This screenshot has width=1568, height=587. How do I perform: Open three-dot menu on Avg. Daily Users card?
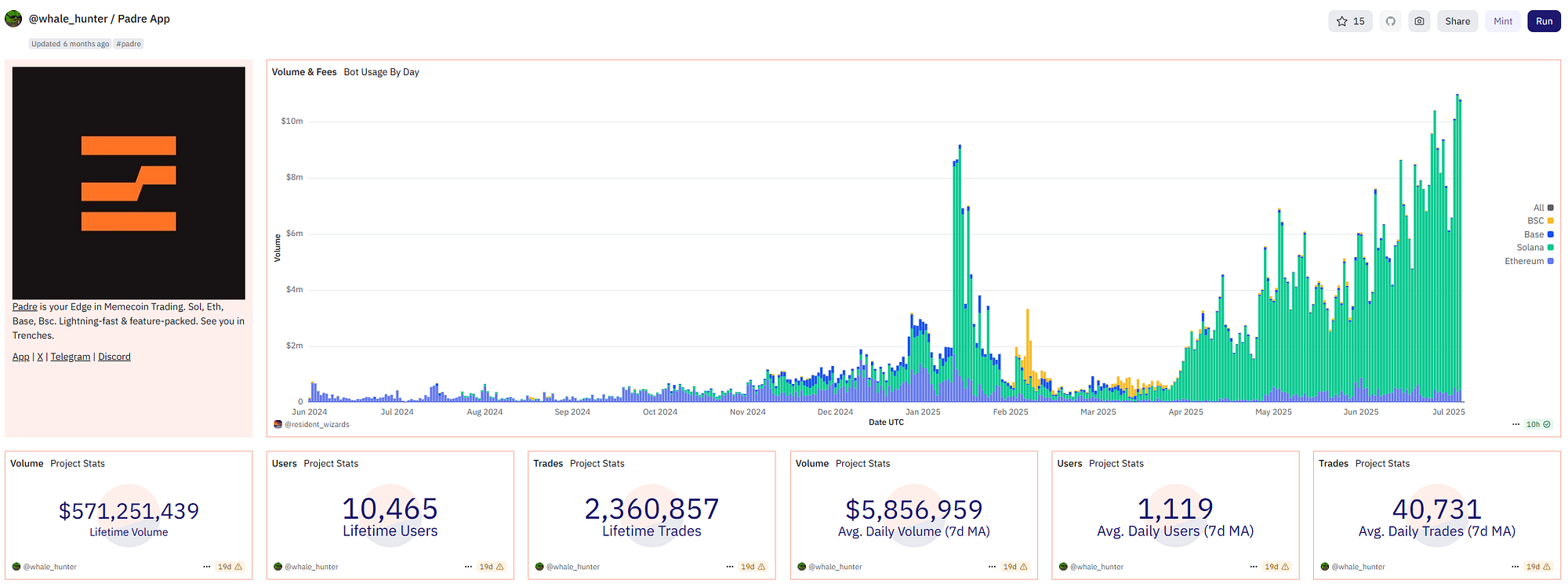[1254, 567]
